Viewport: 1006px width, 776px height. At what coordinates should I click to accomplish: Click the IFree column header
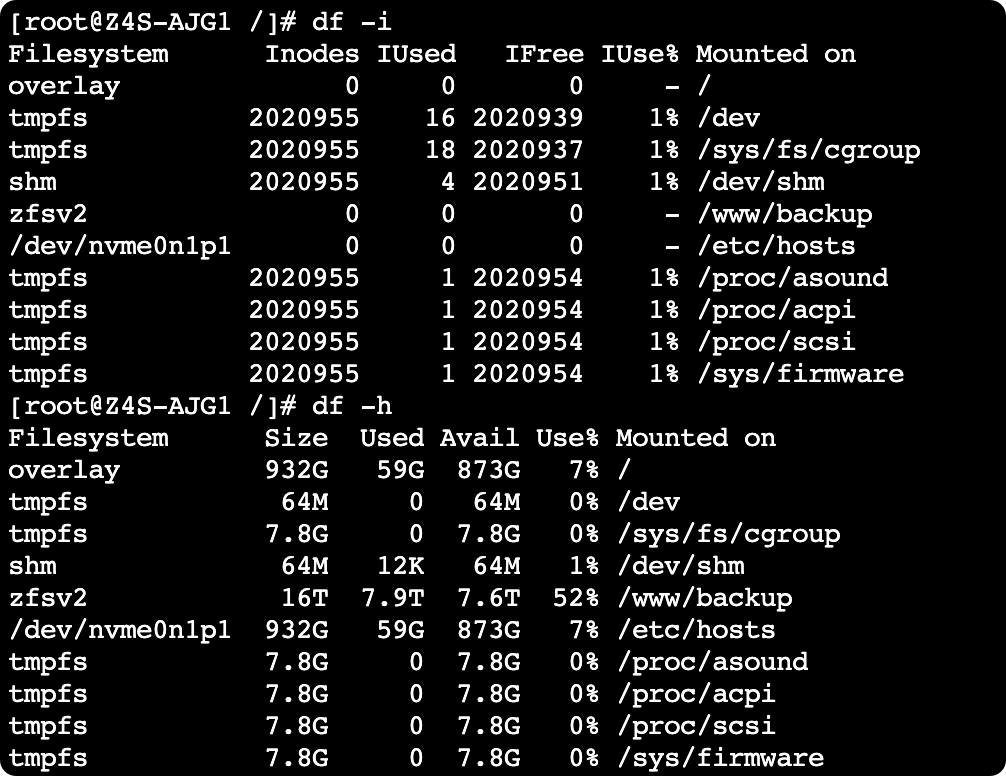544,54
